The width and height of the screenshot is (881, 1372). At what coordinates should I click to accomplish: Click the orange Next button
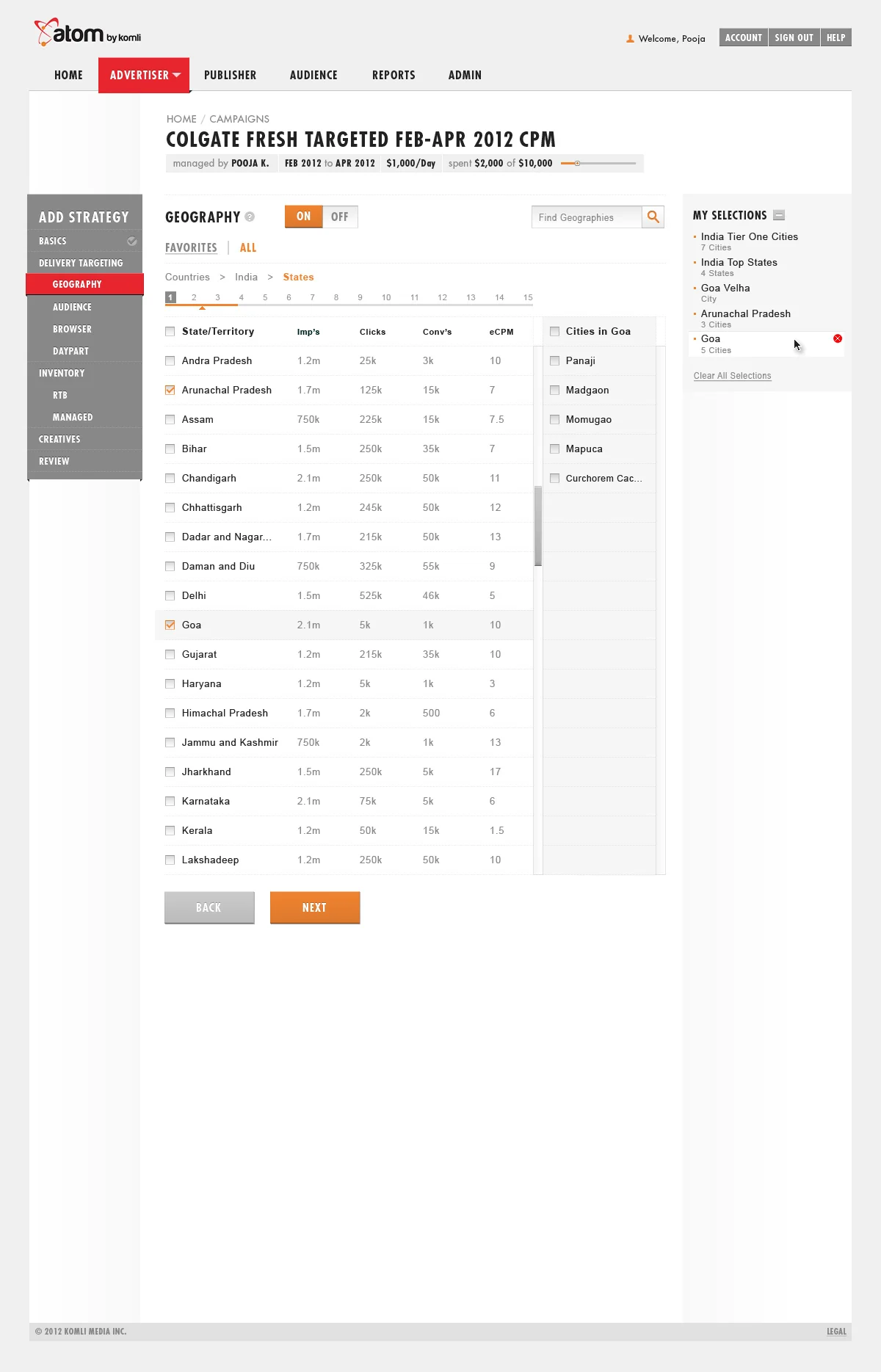315,907
